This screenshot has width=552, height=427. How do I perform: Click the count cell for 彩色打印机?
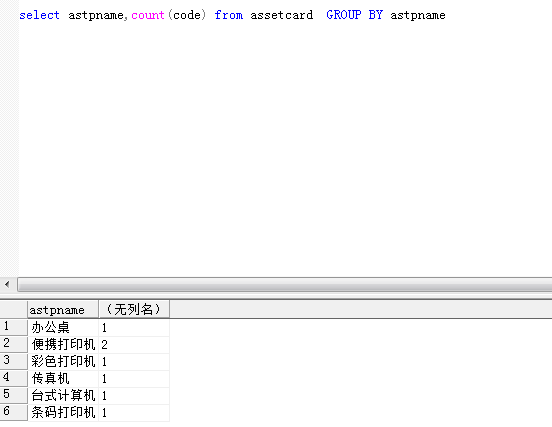(134, 361)
